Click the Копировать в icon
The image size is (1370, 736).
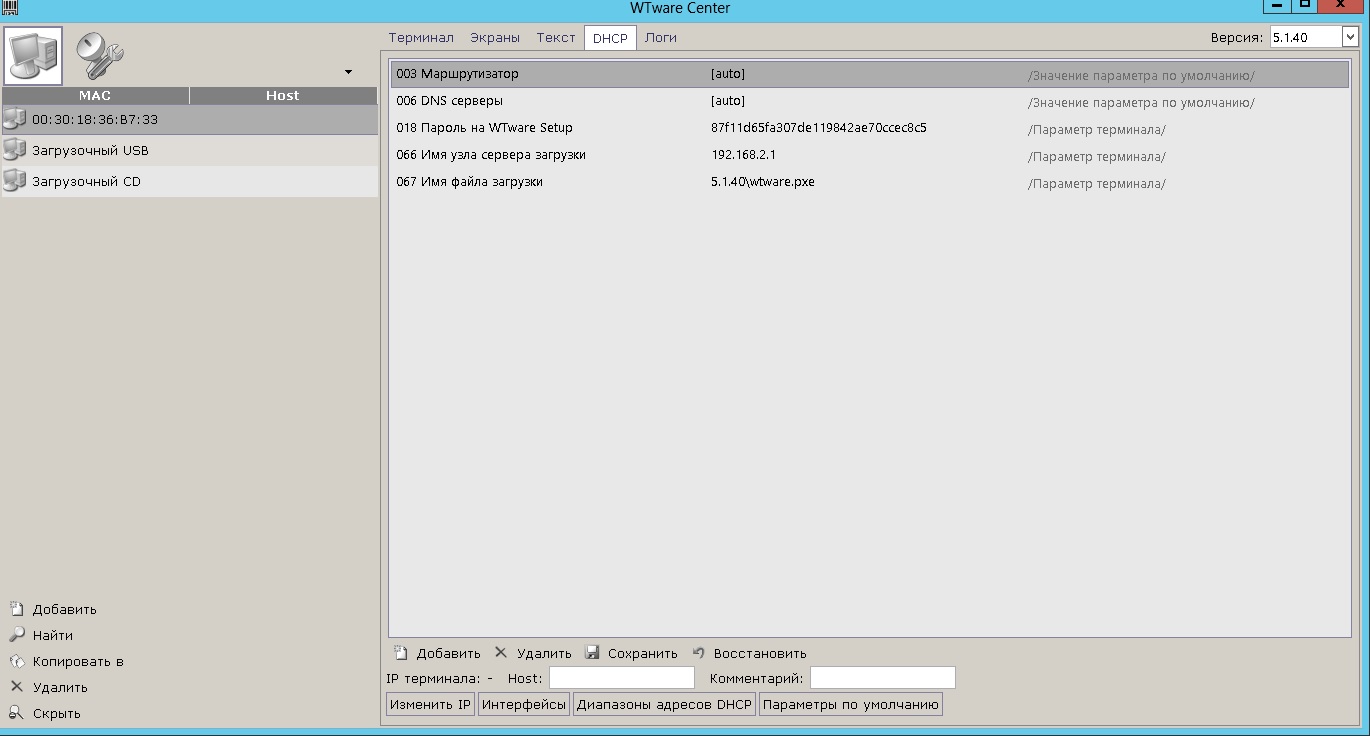[x=16, y=661]
